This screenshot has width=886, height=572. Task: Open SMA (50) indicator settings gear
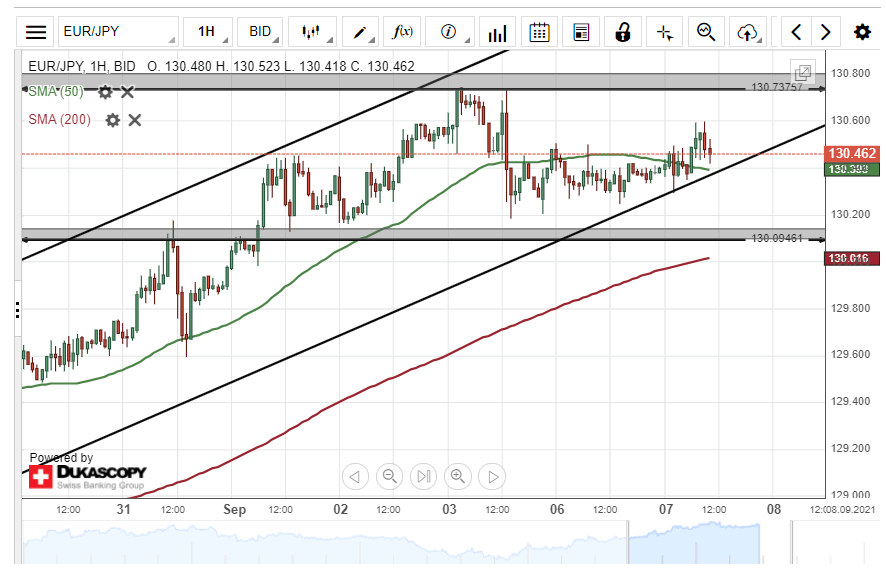pos(105,92)
